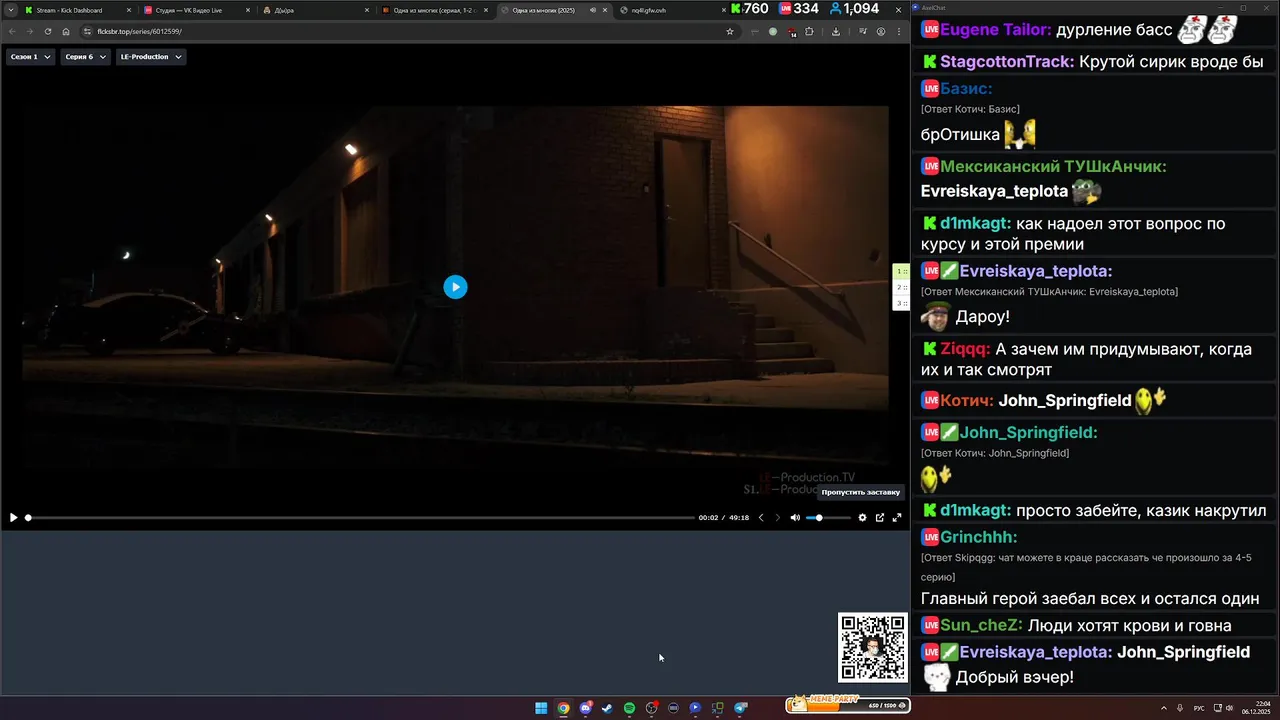Open Chrome from the taskbar
The height and width of the screenshot is (720, 1280).
[x=563, y=708]
